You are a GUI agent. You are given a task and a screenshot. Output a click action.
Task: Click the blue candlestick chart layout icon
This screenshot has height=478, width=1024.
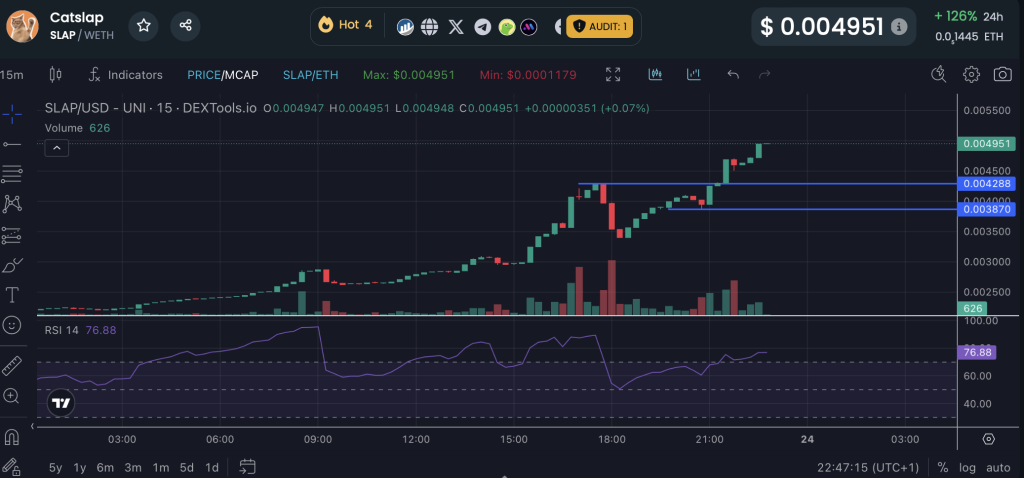[x=656, y=74]
